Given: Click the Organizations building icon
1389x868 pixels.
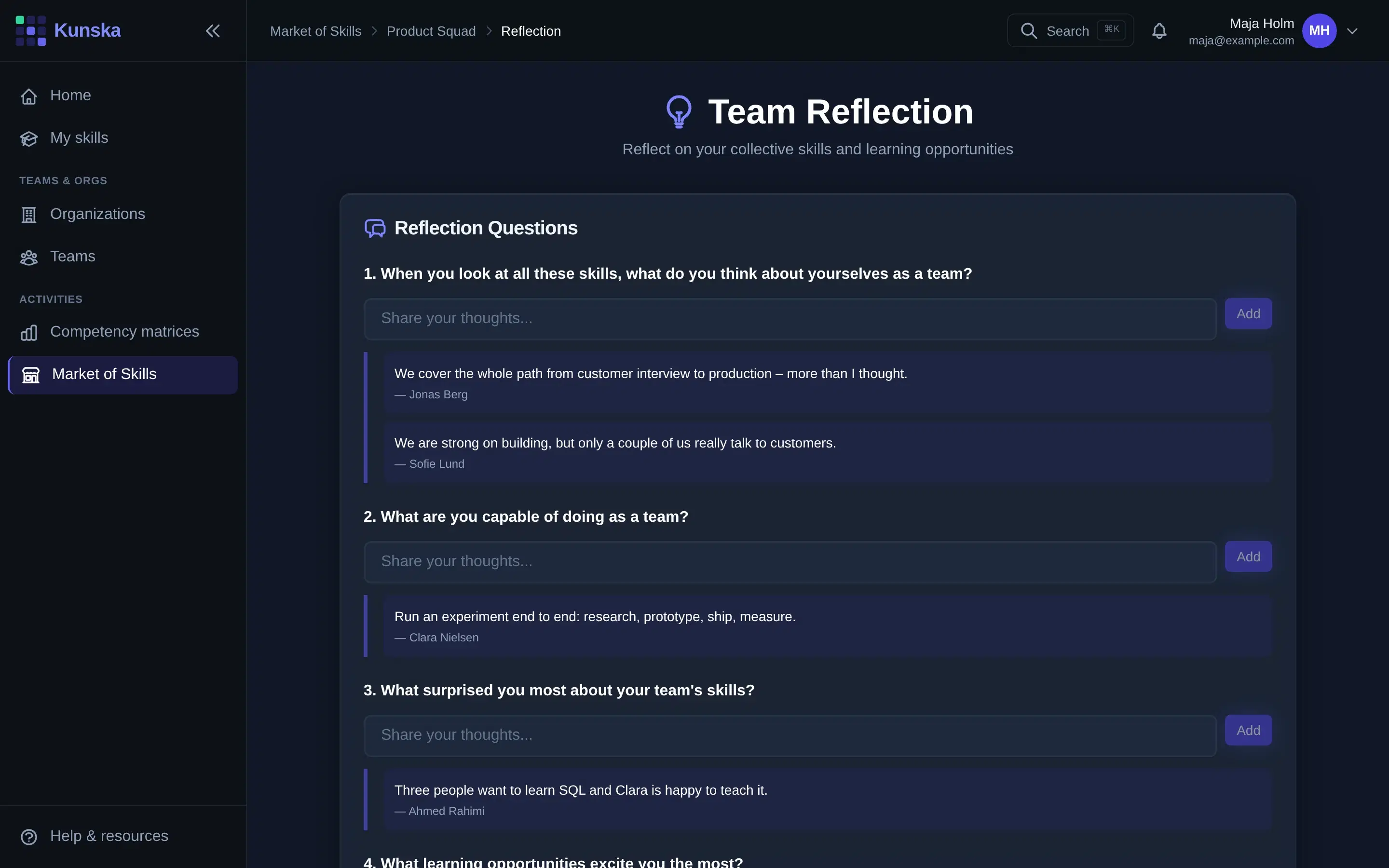Looking at the screenshot, I should click(29, 215).
